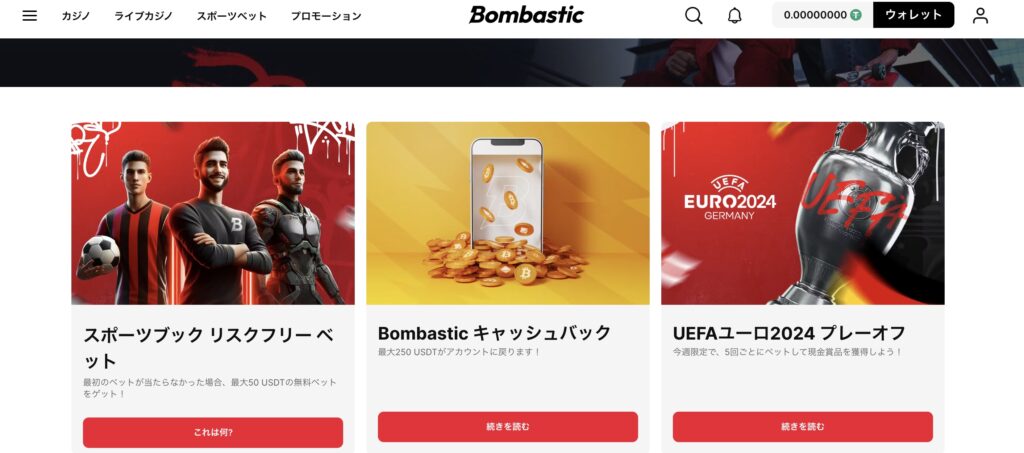Viewport: 1024px width, 453px height.
Task: Open the スポーツベット menu item
Action: pos(232,16)
